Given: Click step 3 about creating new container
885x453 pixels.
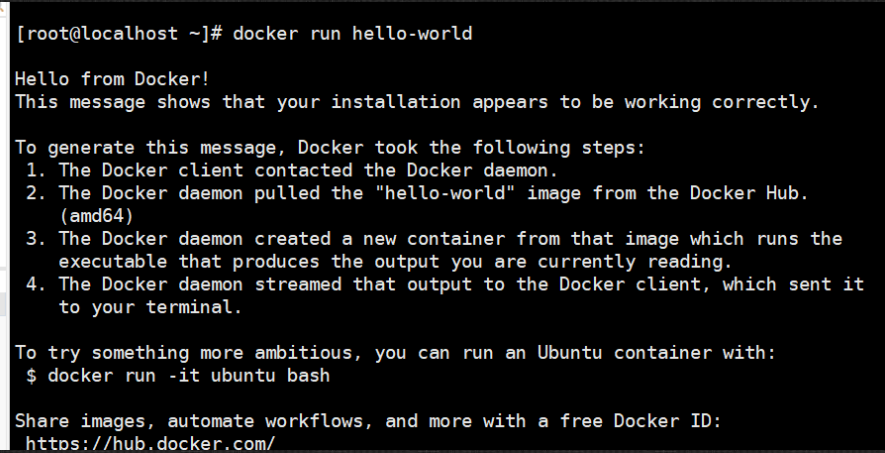Looking at the screenshot, I should [450, 239].
